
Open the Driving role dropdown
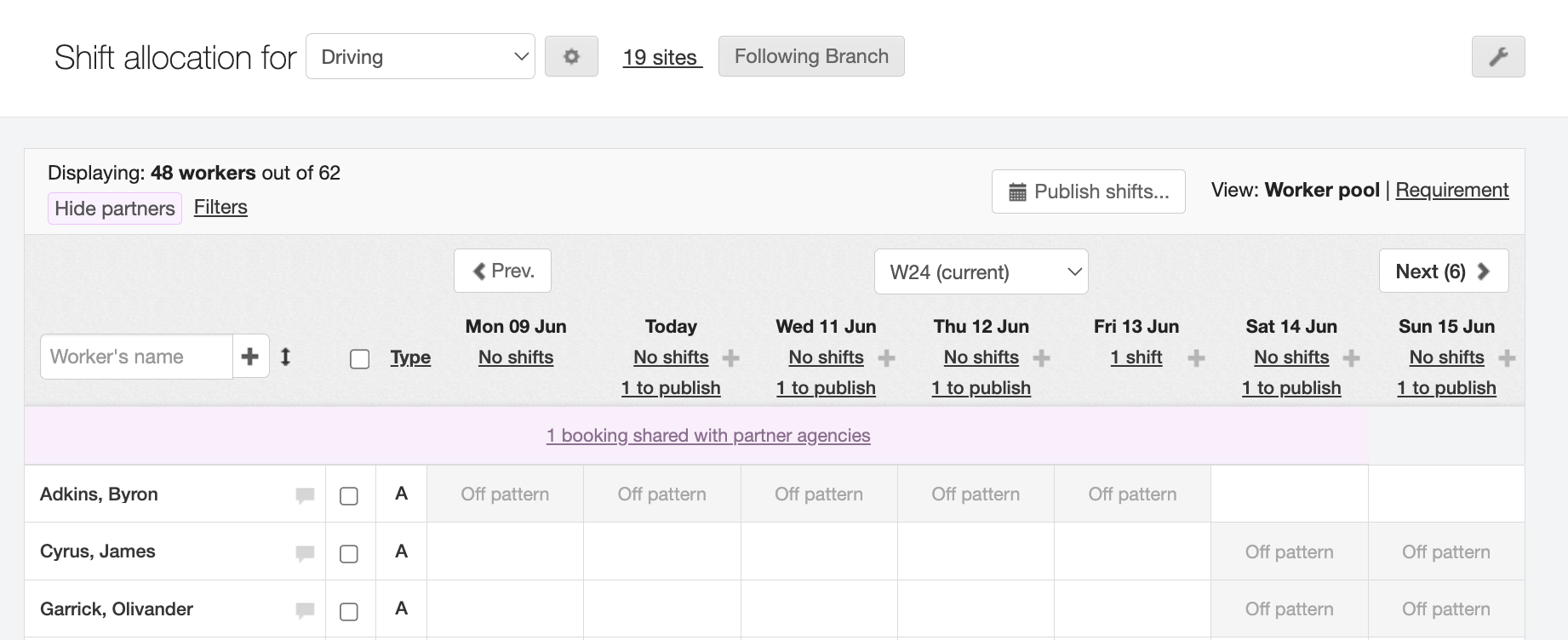[421, 57]
